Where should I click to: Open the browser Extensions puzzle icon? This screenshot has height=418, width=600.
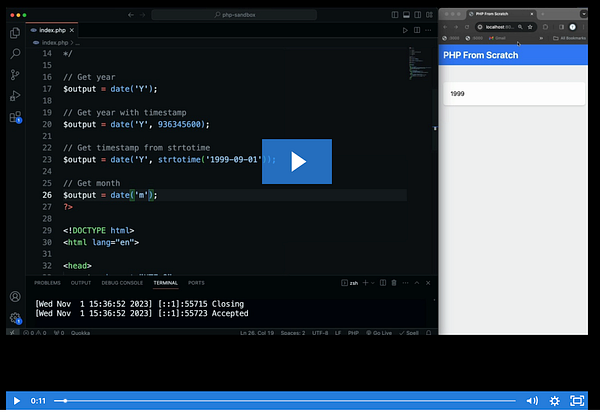pos(545,27)
